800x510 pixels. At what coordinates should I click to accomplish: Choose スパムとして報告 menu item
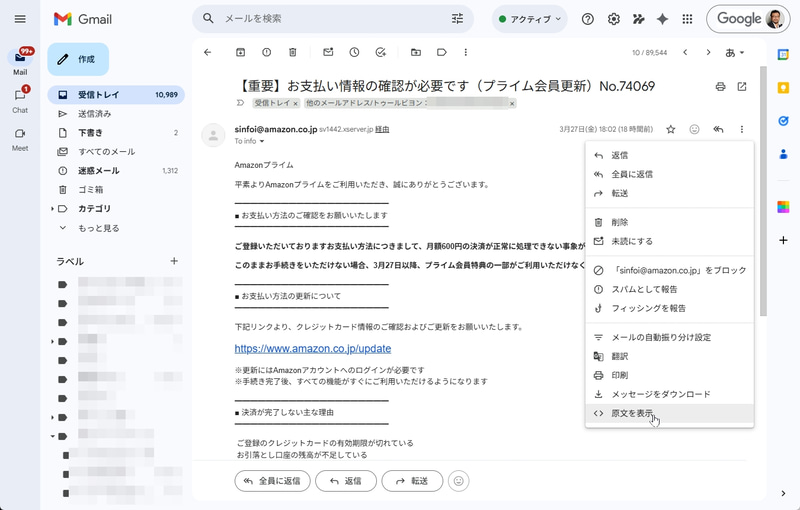[x=669, y=289]
